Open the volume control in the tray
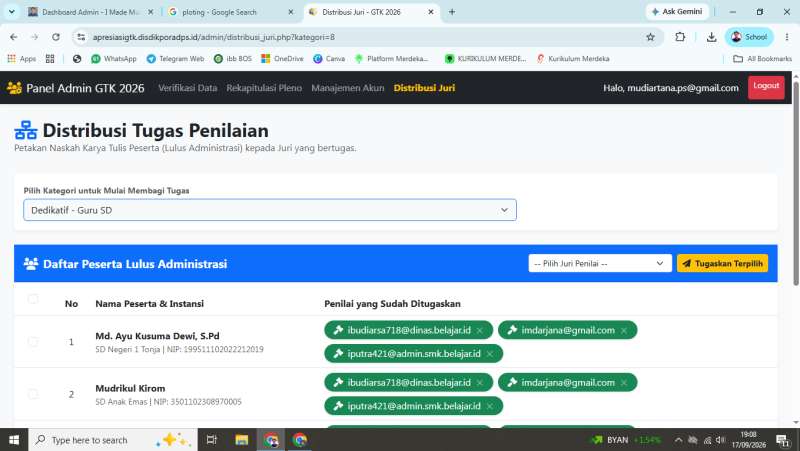Image resolution: width=800 pixels, height=451 pixels. 720,440
